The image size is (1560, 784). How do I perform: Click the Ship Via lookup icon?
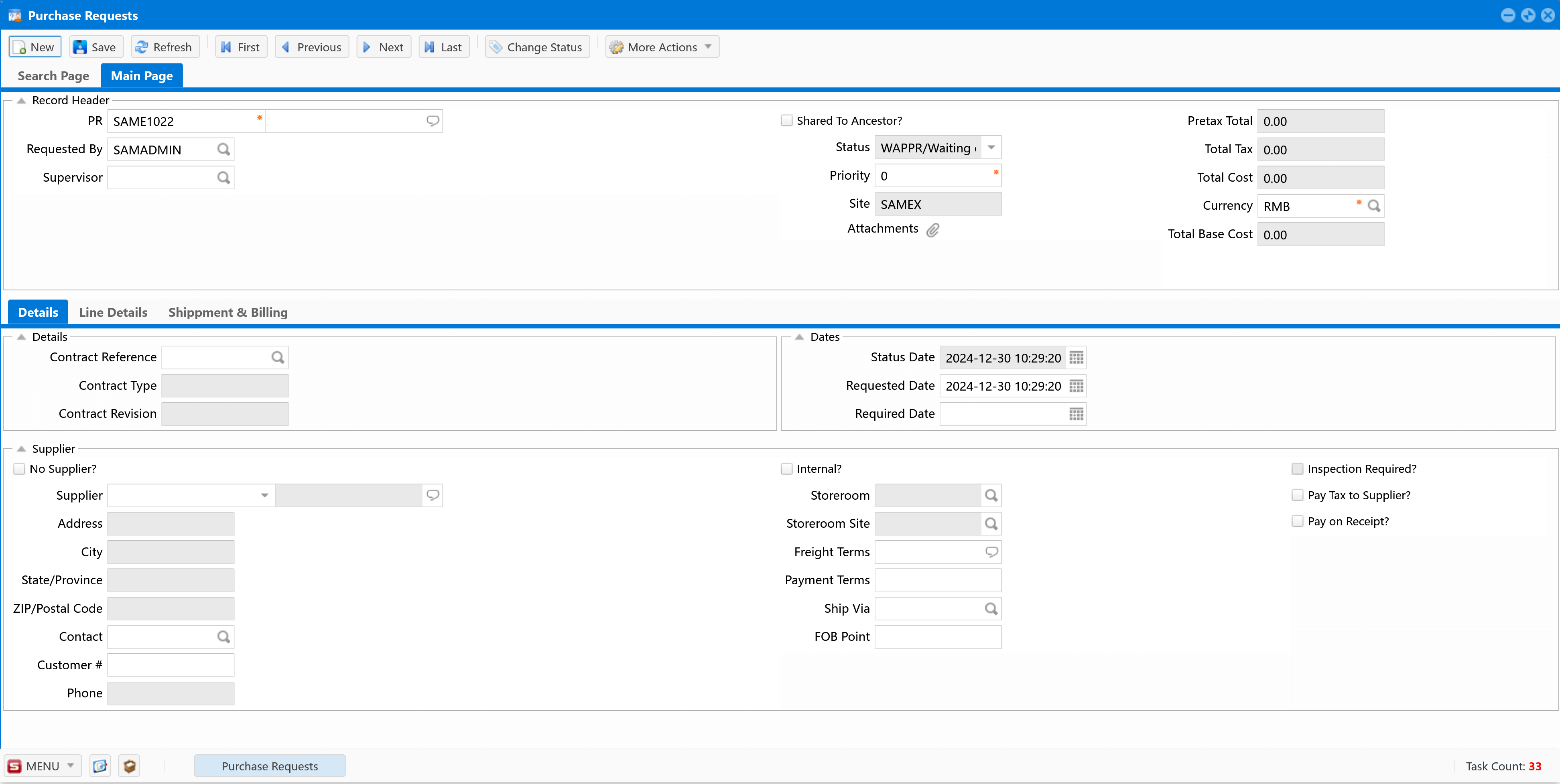991,608
